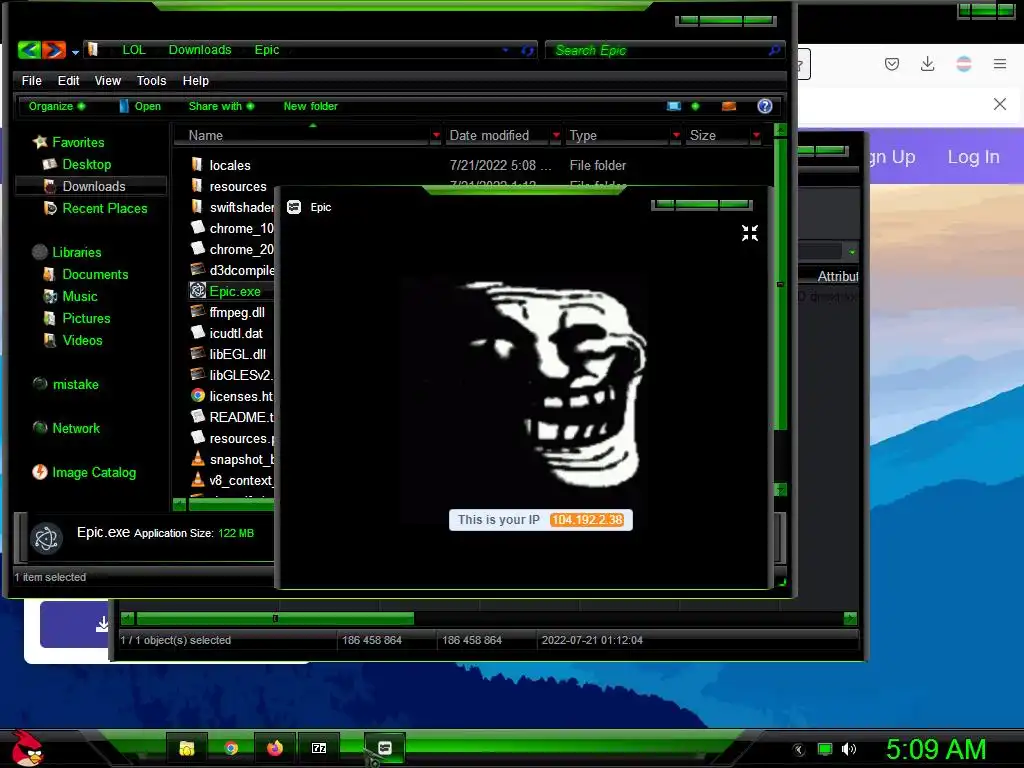
Task: Select Favorites in the navigation pane
Action: 78,142
